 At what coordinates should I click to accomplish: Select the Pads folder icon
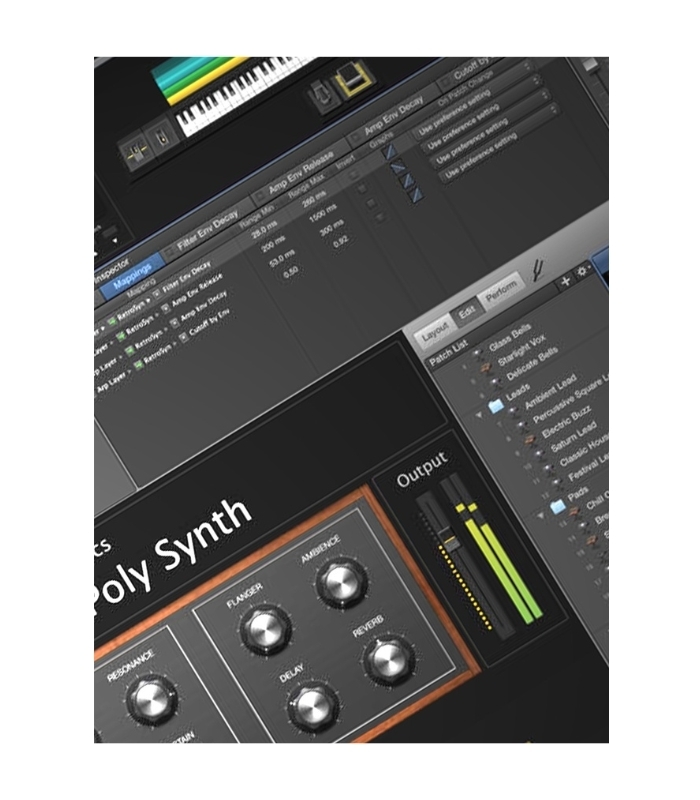click(x=558, y=508)
